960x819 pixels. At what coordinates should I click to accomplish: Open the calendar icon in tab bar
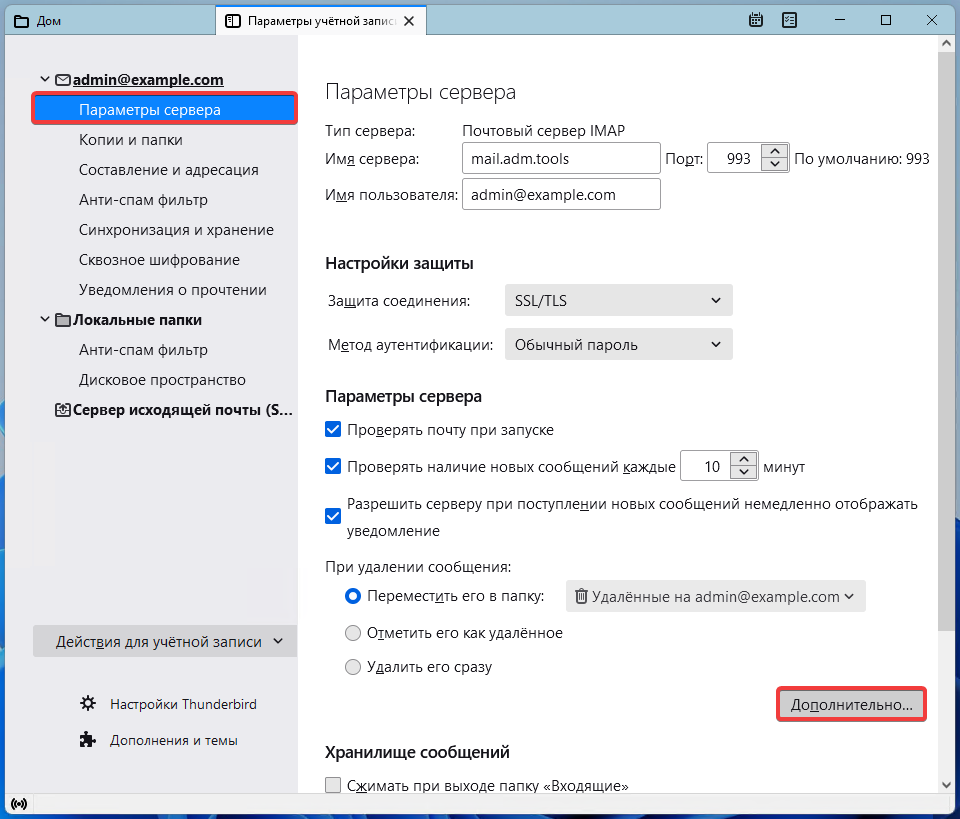point(757,20)
